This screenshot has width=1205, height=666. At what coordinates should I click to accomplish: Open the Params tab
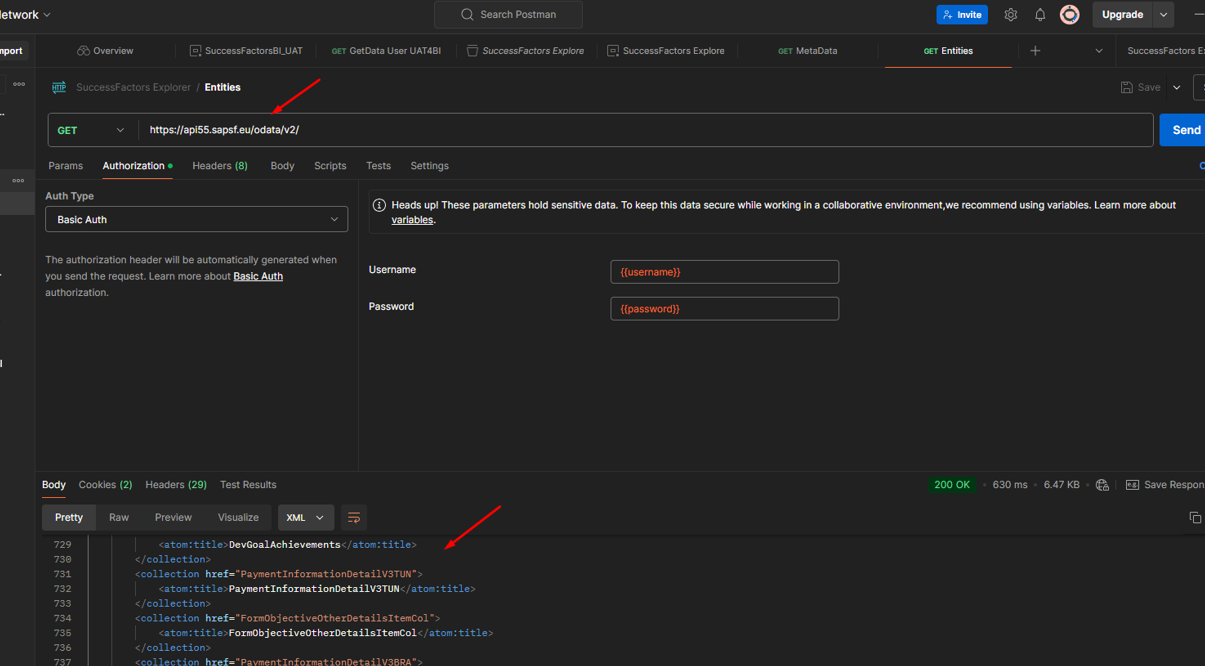[x=66, y=166]
